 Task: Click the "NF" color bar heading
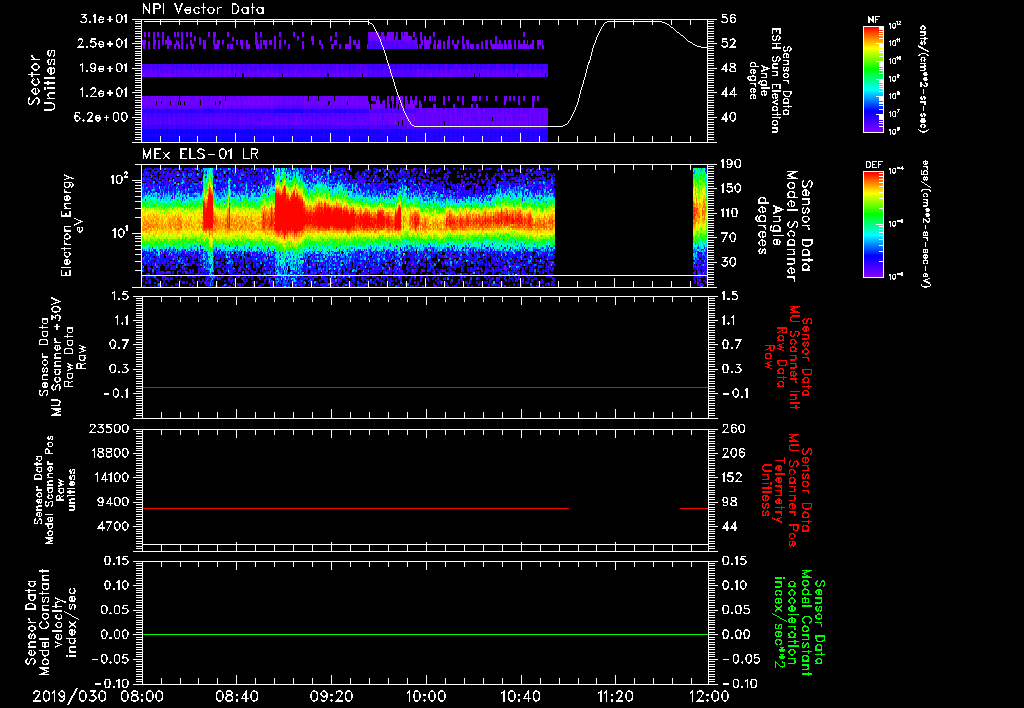[873, 20]
